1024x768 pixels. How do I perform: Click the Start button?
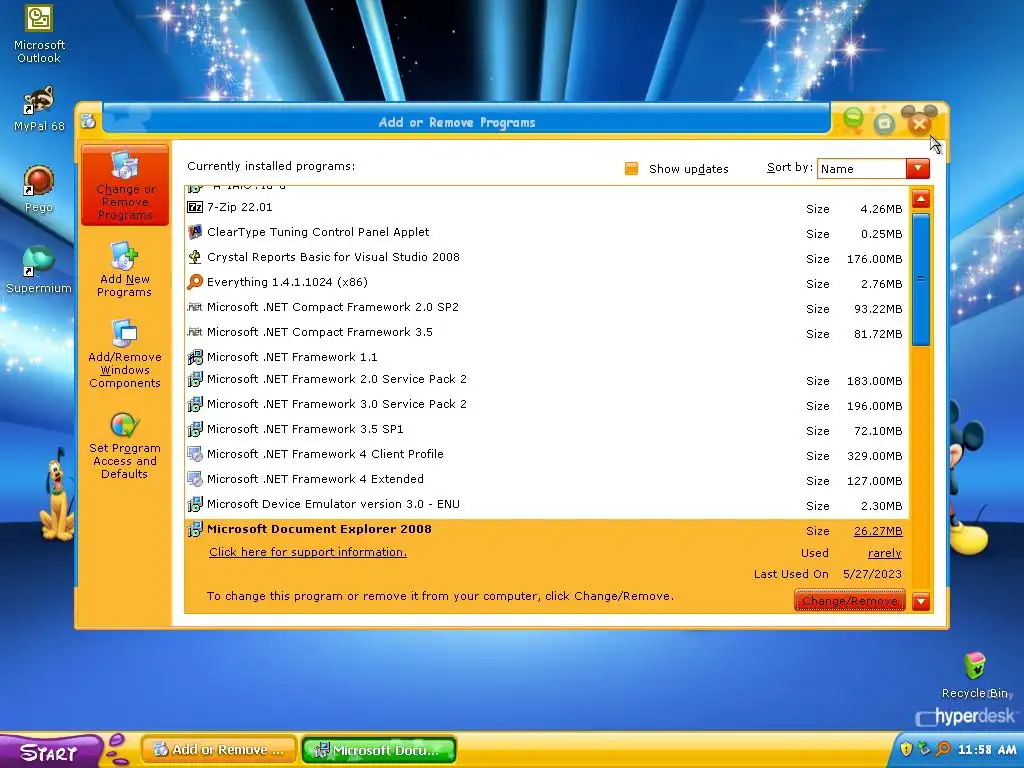click(x=50, y=751)
